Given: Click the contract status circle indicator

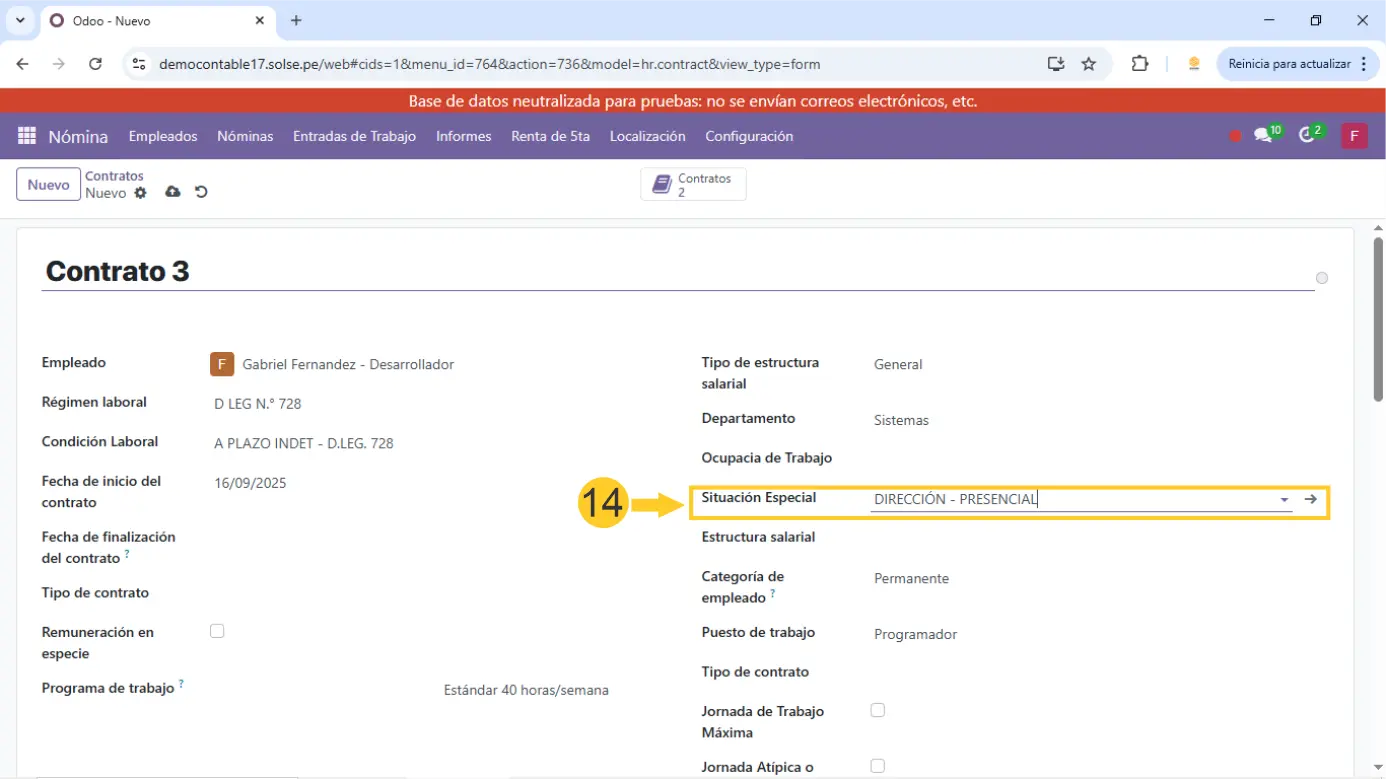Looking at the screenshot, I should tap(1322, 278).
